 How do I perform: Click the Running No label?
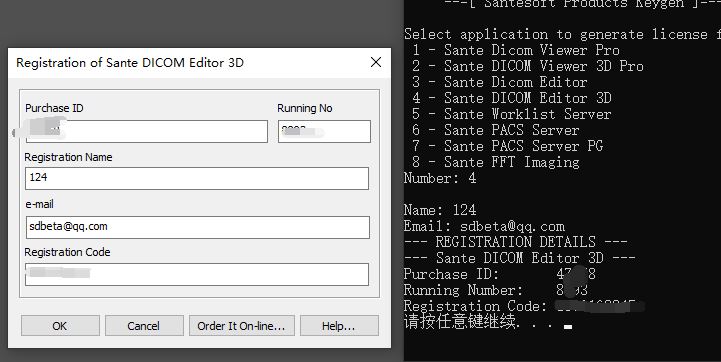coord(305,108)
